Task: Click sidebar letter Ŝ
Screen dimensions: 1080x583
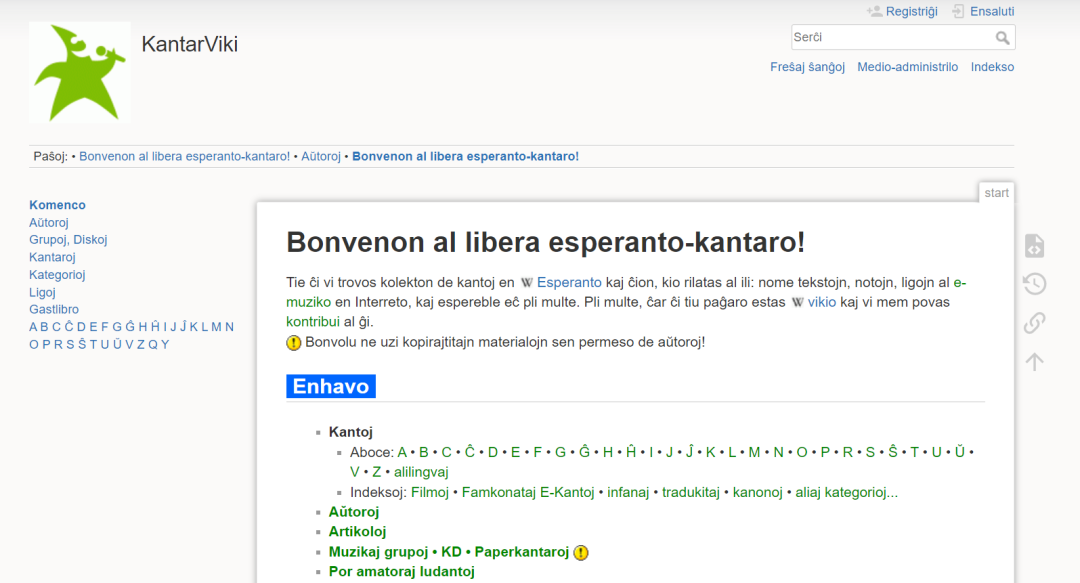Action: click(81, 345)
